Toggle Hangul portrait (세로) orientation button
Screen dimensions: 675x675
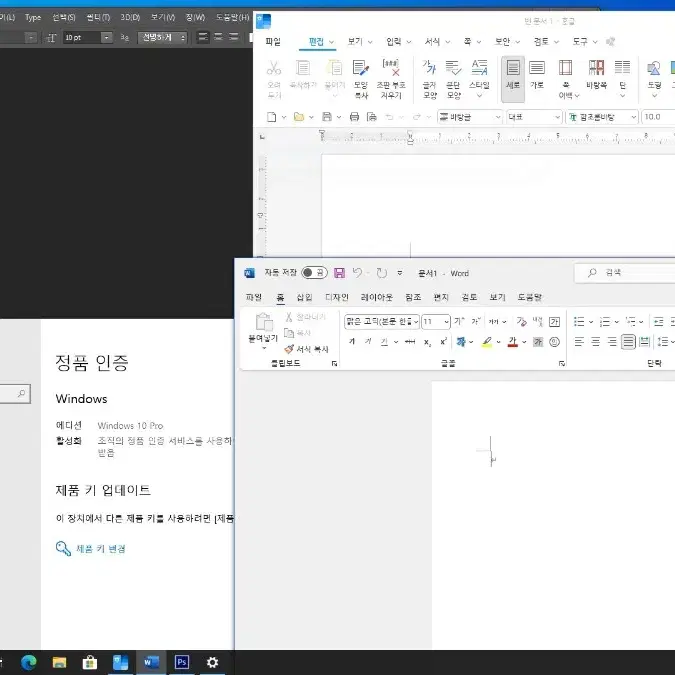point(513,79)
